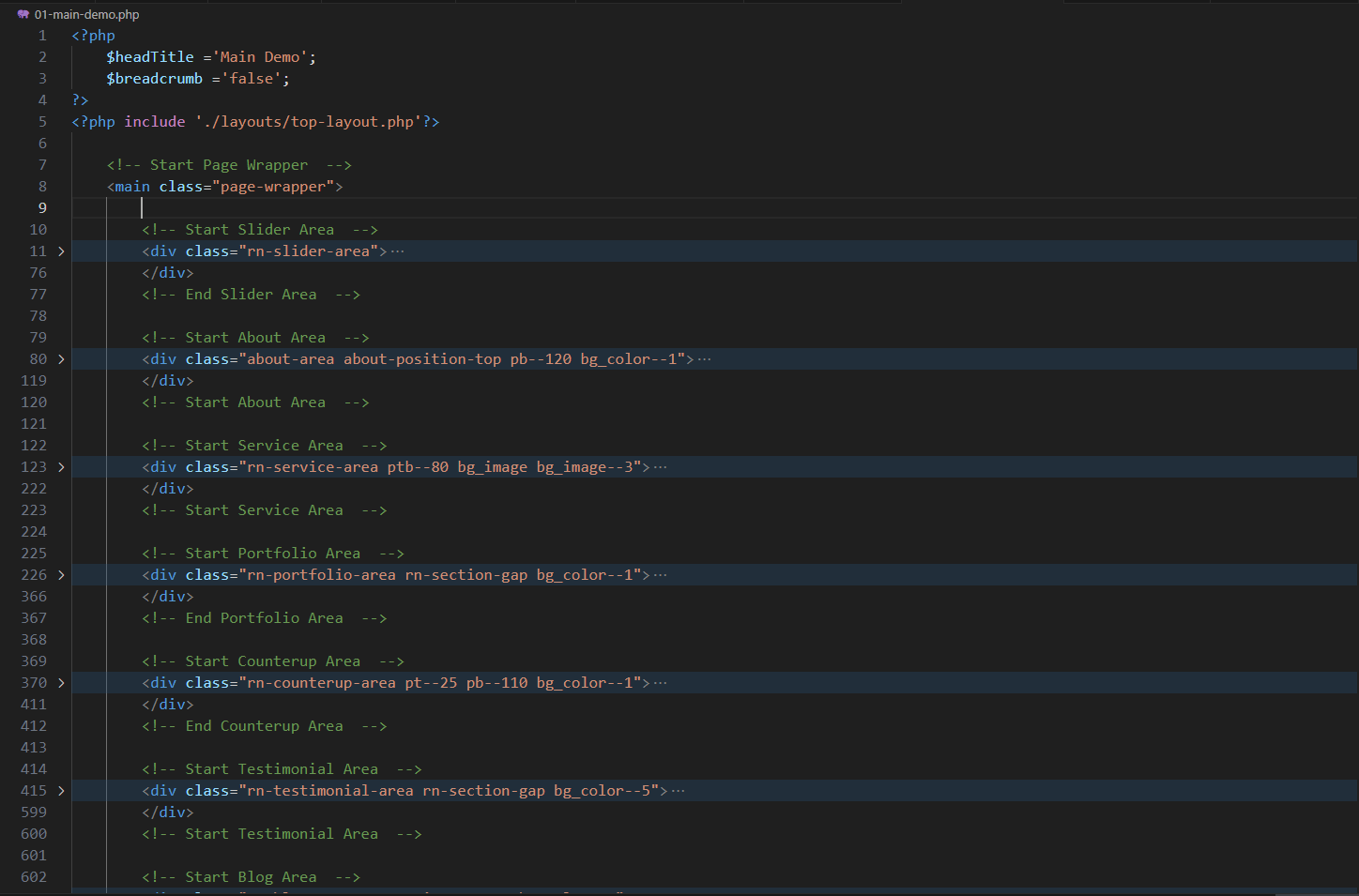Click the PHP elephant file icon
Screen dimensions: 1359x896
pos(23,14)
